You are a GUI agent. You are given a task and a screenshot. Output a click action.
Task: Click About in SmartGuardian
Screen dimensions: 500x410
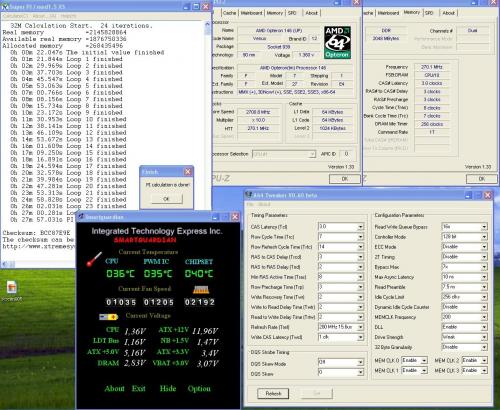click(114, 388)
